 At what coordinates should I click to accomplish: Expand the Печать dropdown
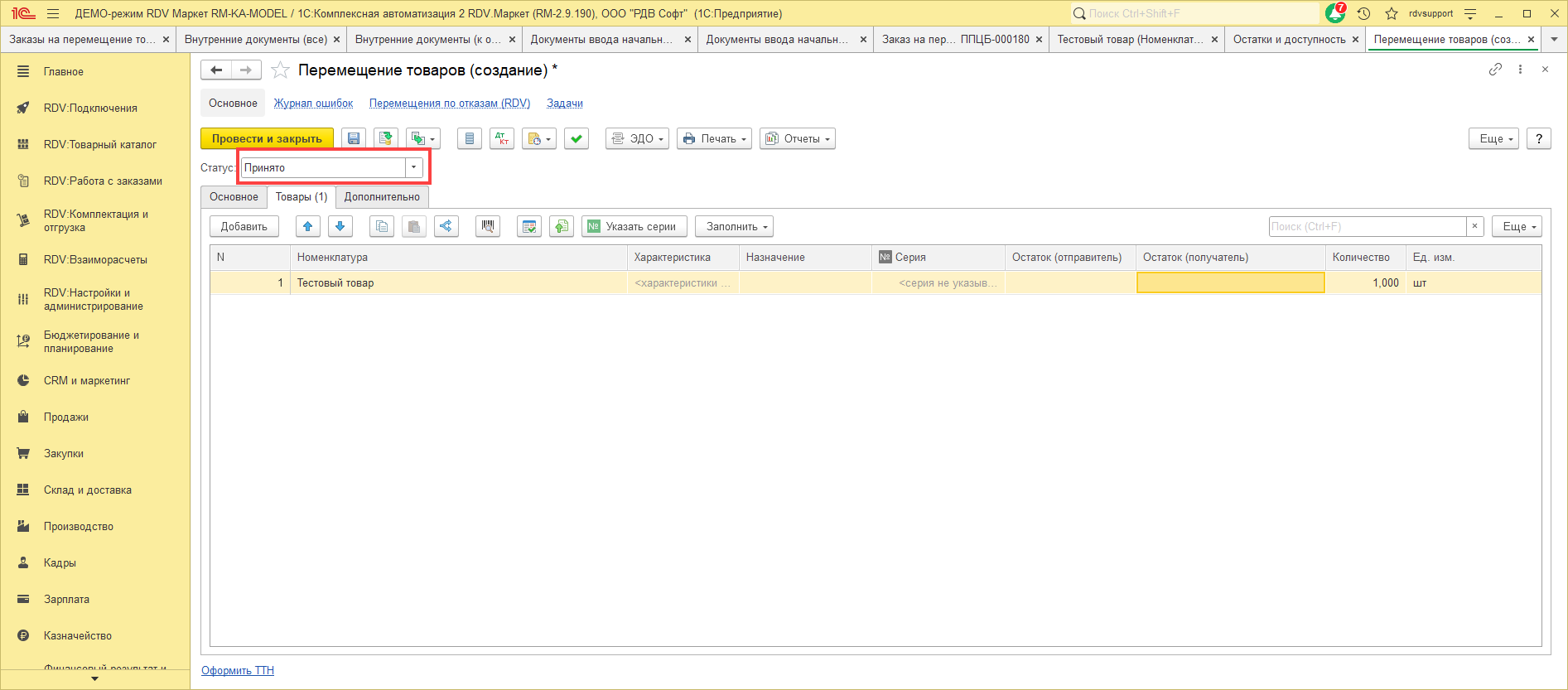(714, 138)
